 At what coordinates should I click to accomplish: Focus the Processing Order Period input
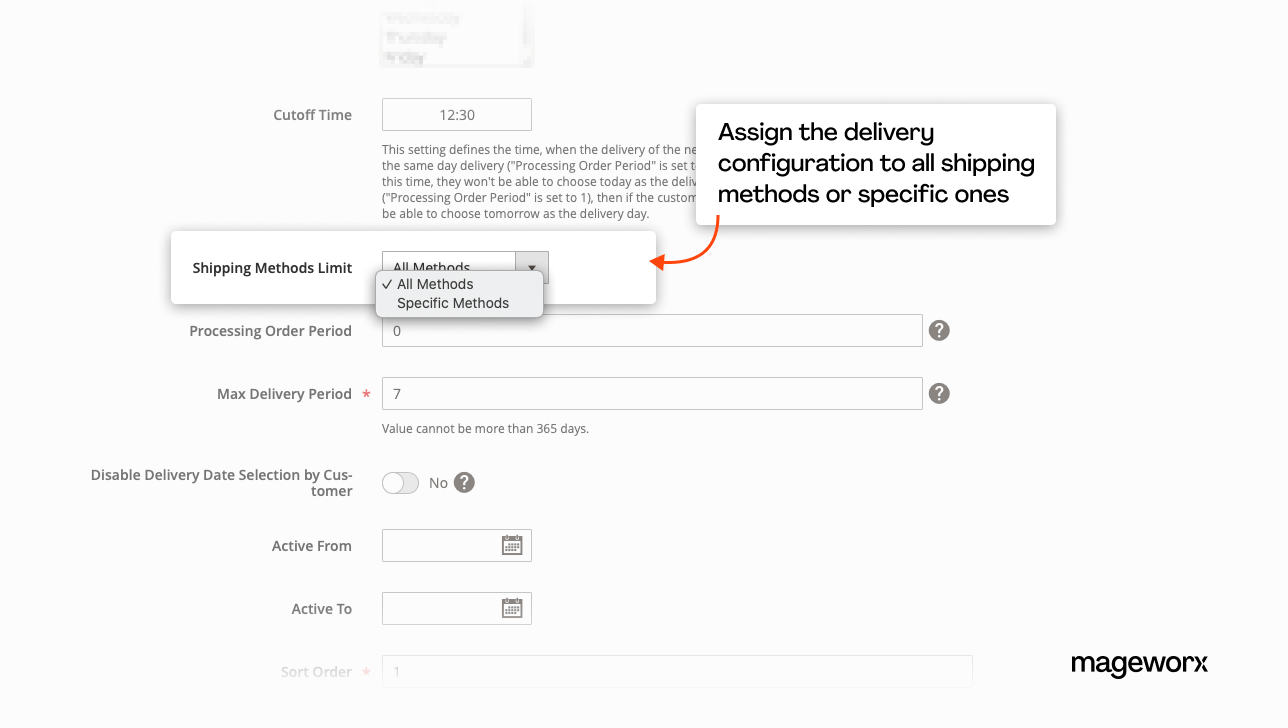[652, 331]
